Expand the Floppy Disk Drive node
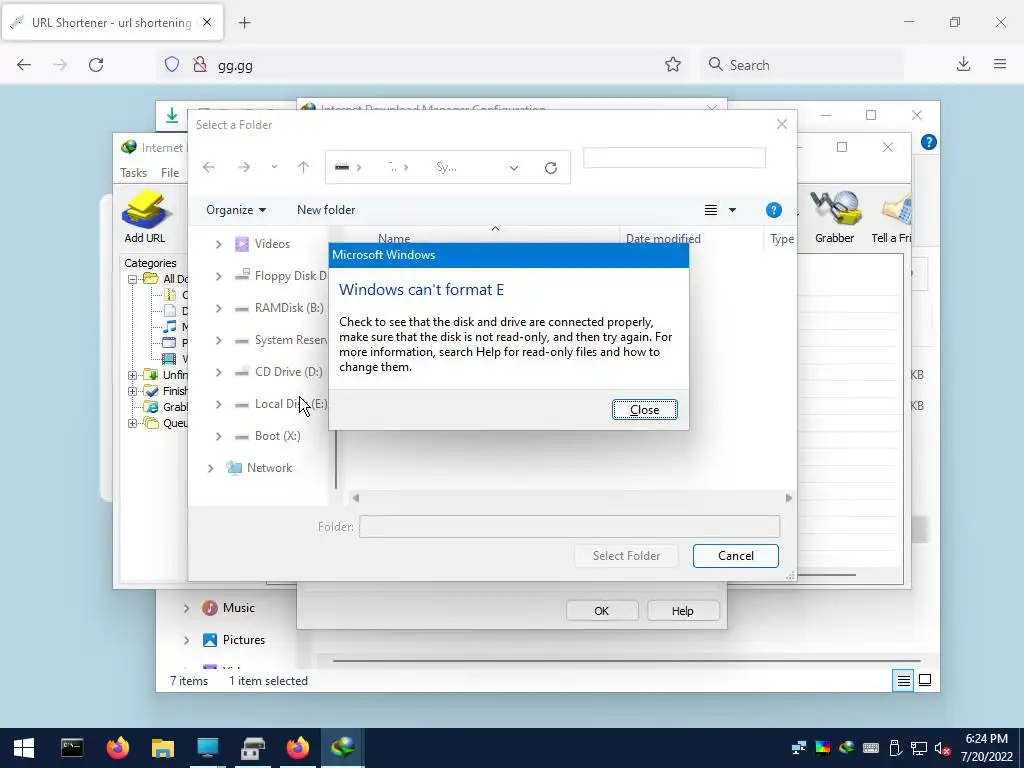This screenshot has height=768, width=1024. [x=219, y=276]
